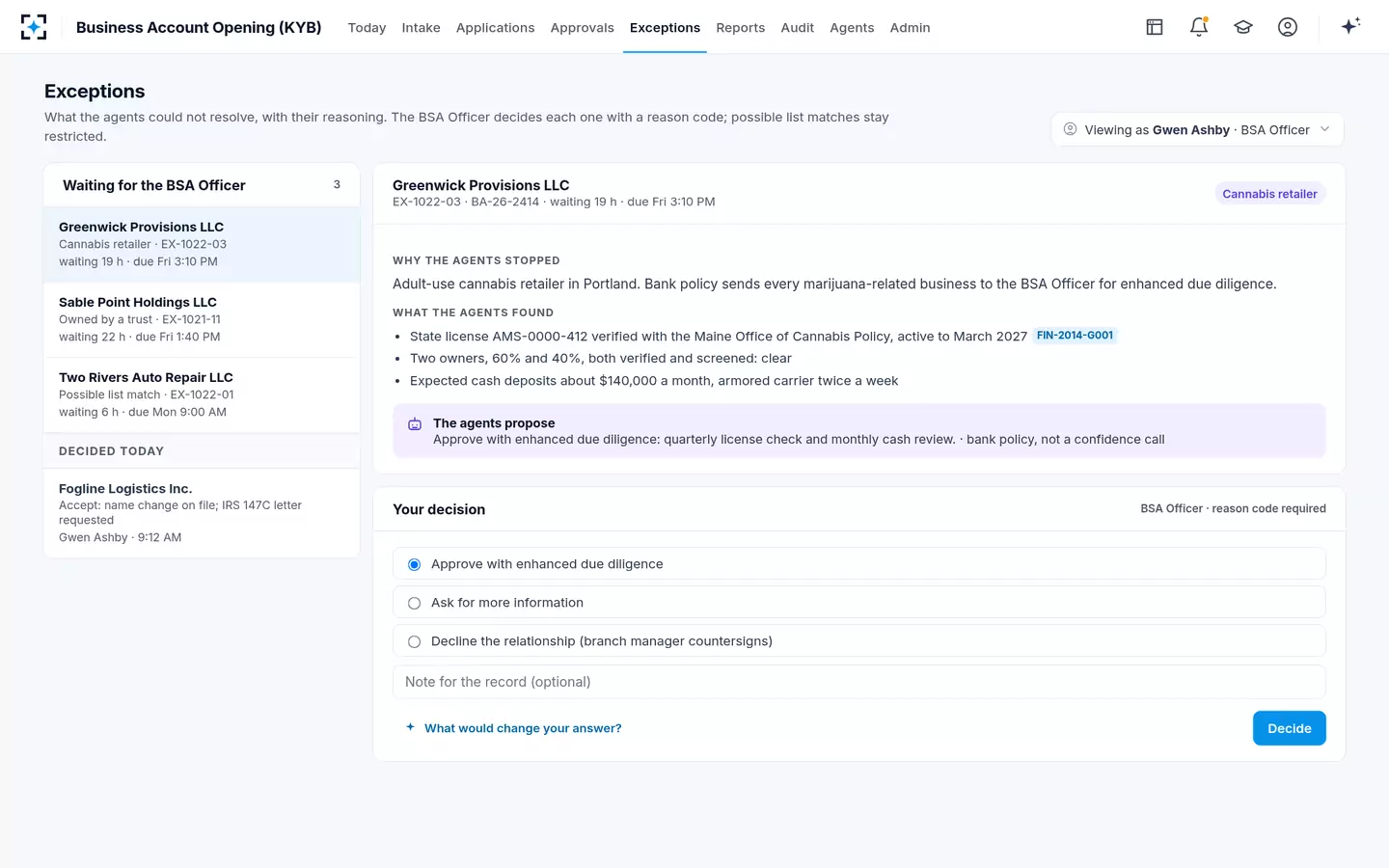1389x868 pixels.
Task: Switch to the Admin tab
Action: click(x=910, y=28)
